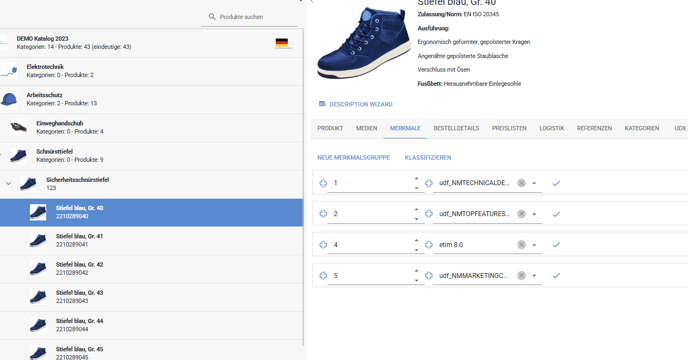Select the Schnürsttiefel category

click(x=151, y=156)
